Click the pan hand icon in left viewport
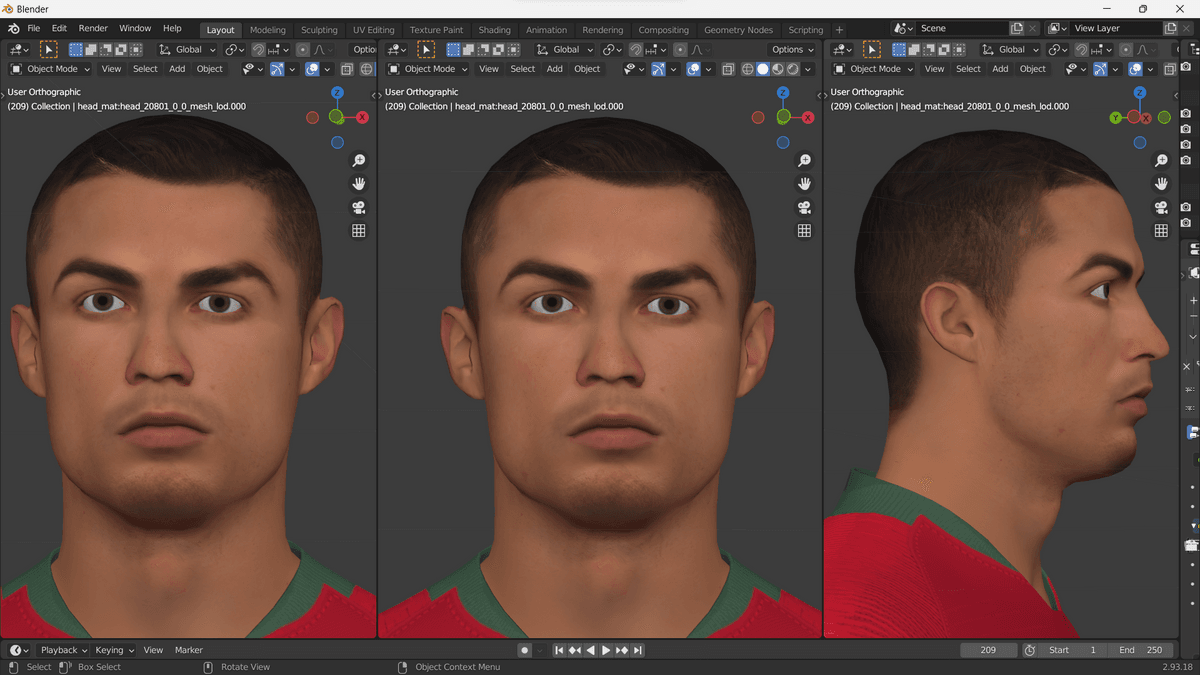Screen dimensions: 1200x675 (358, 184)
